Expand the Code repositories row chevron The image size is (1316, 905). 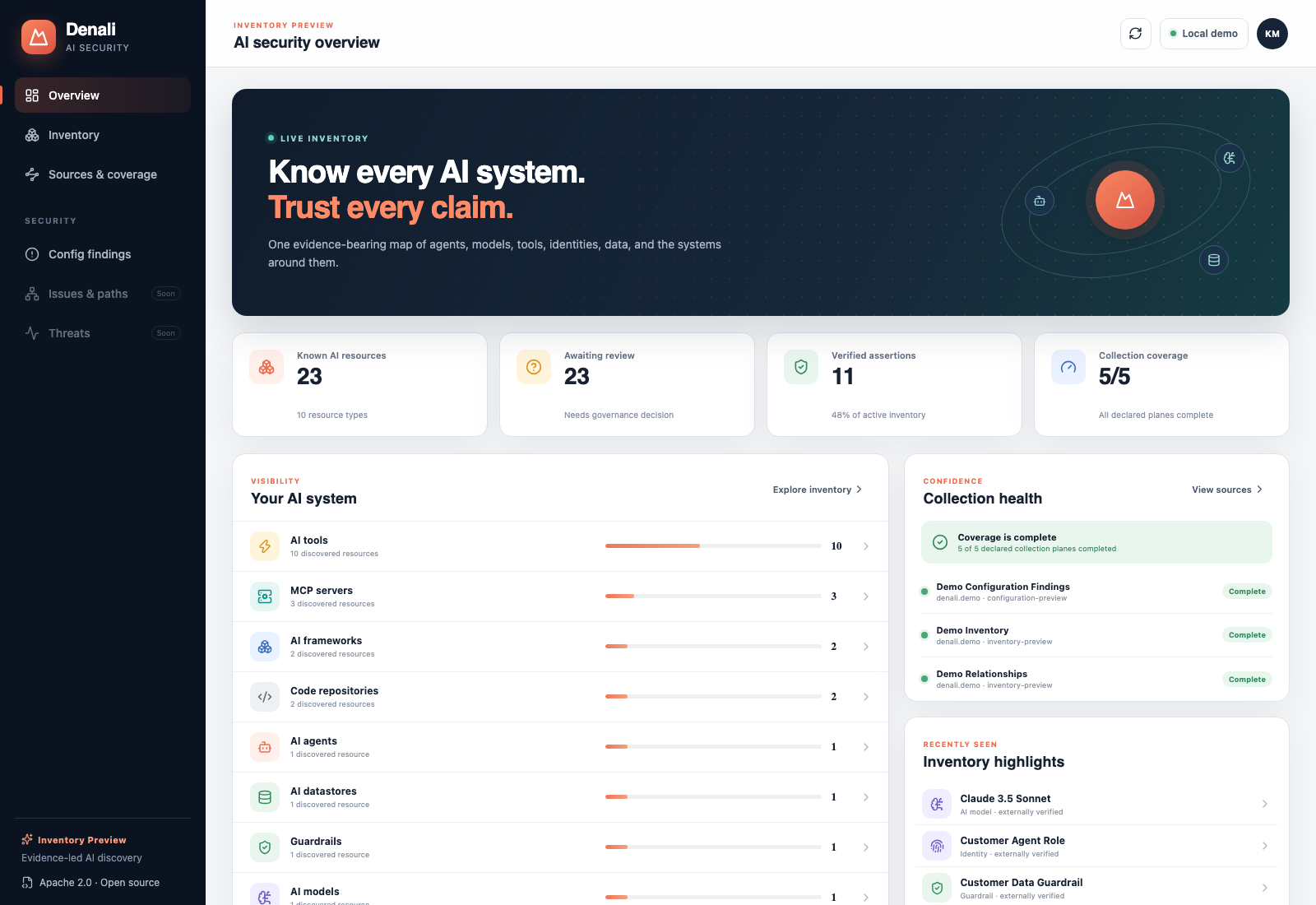866,697
